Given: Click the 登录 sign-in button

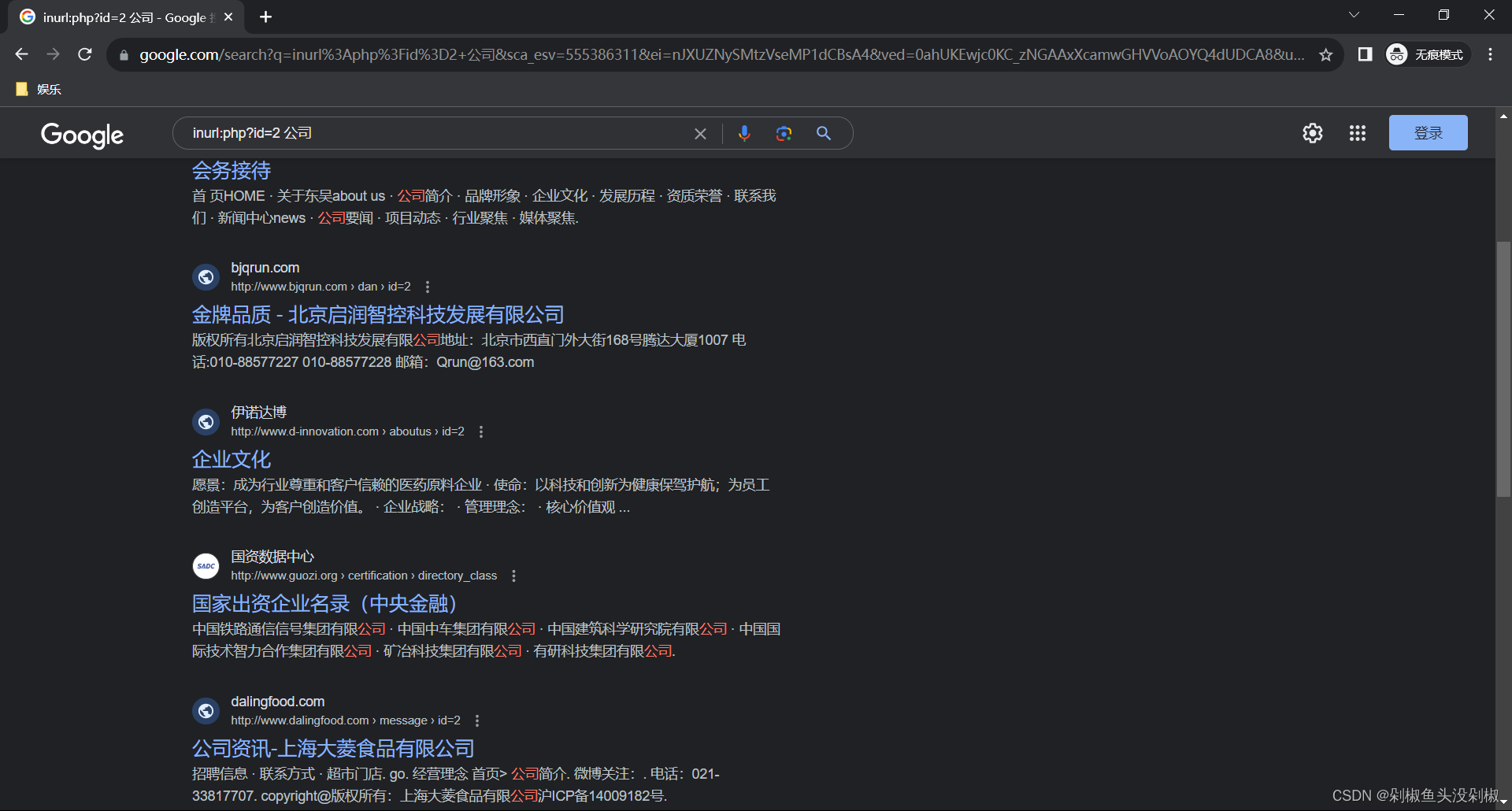Looking at the screenshot, I should click(x=1428, y=132).
